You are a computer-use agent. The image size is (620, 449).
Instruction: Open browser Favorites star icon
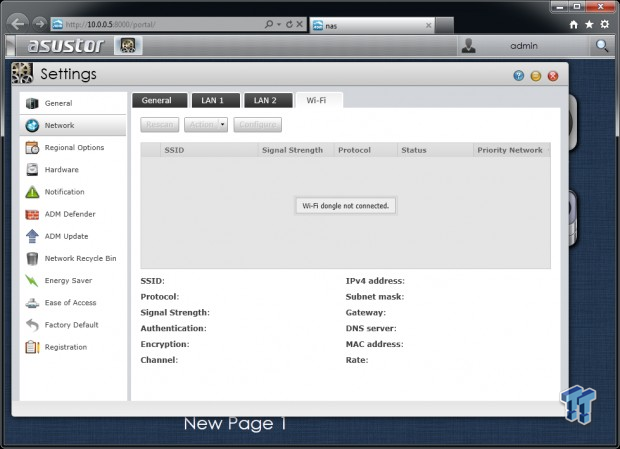[x=589, y=25]
